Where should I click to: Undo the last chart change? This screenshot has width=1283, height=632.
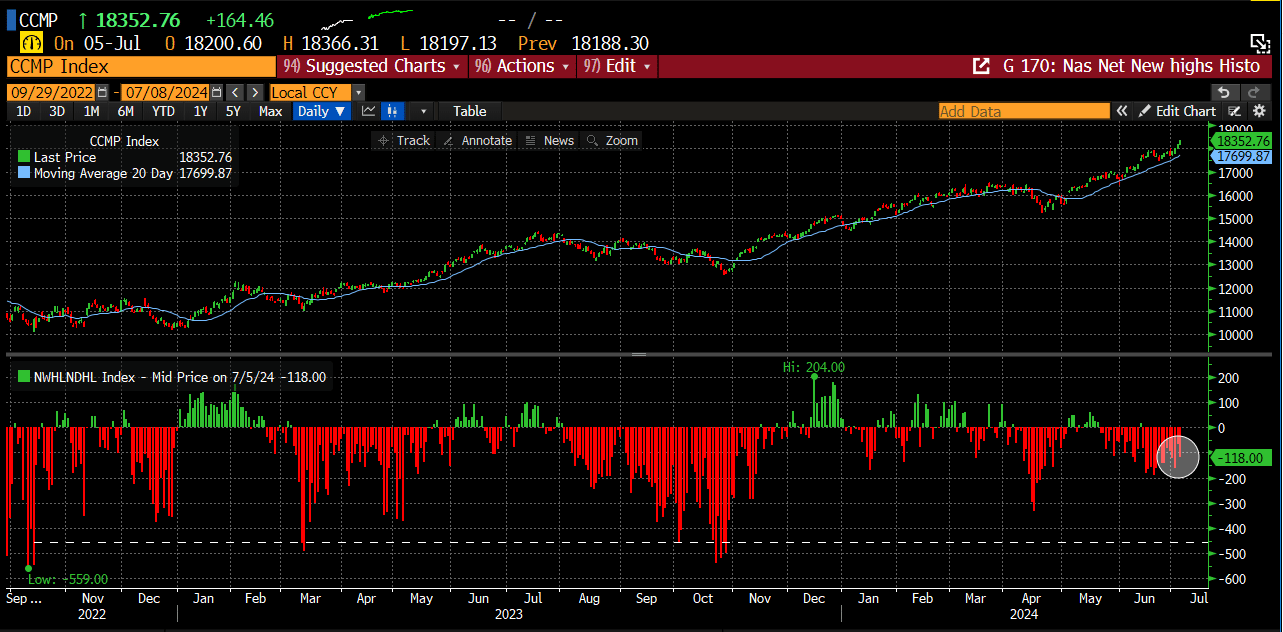1223,92
